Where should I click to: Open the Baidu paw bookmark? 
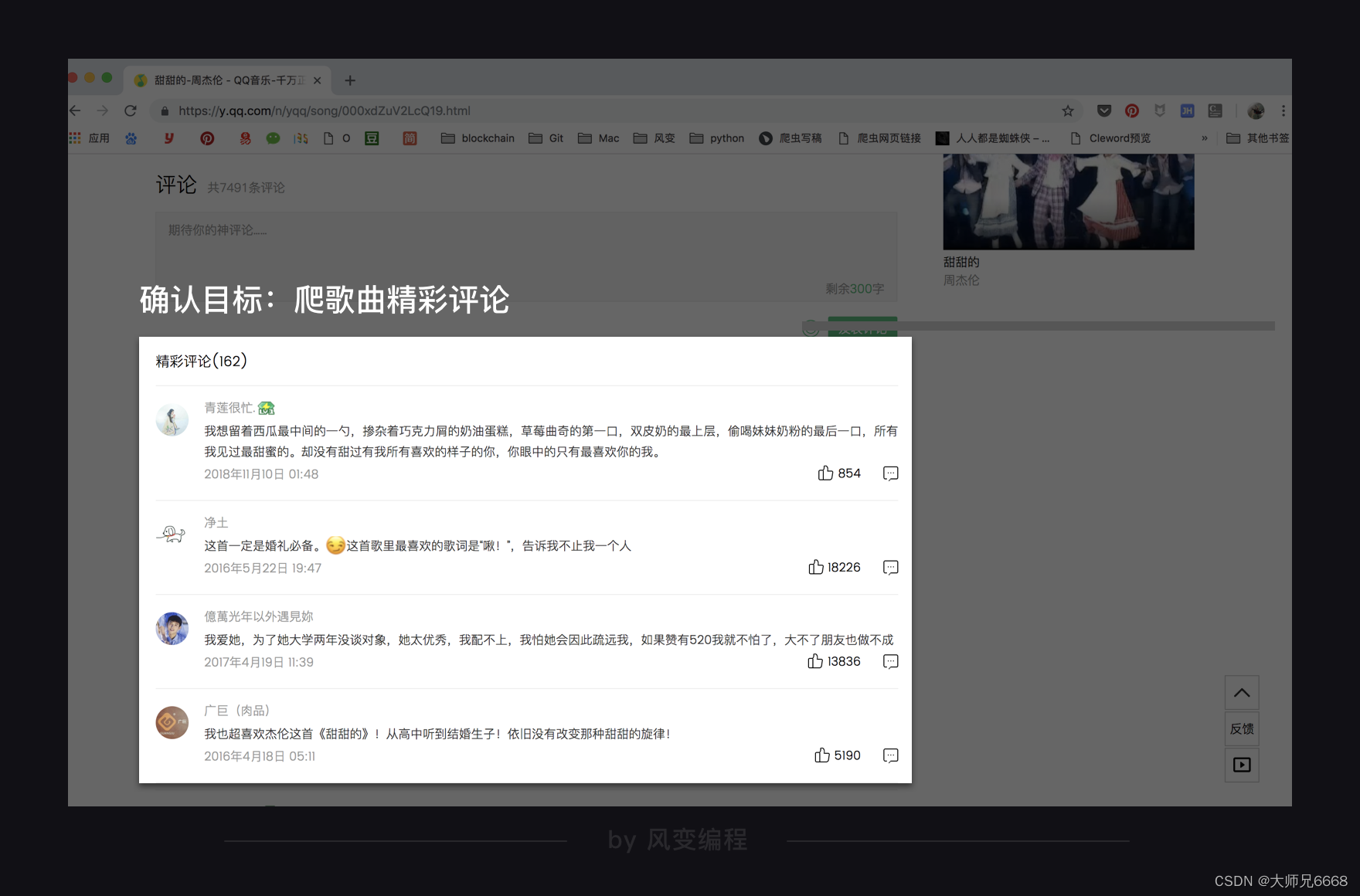[131, 138]
